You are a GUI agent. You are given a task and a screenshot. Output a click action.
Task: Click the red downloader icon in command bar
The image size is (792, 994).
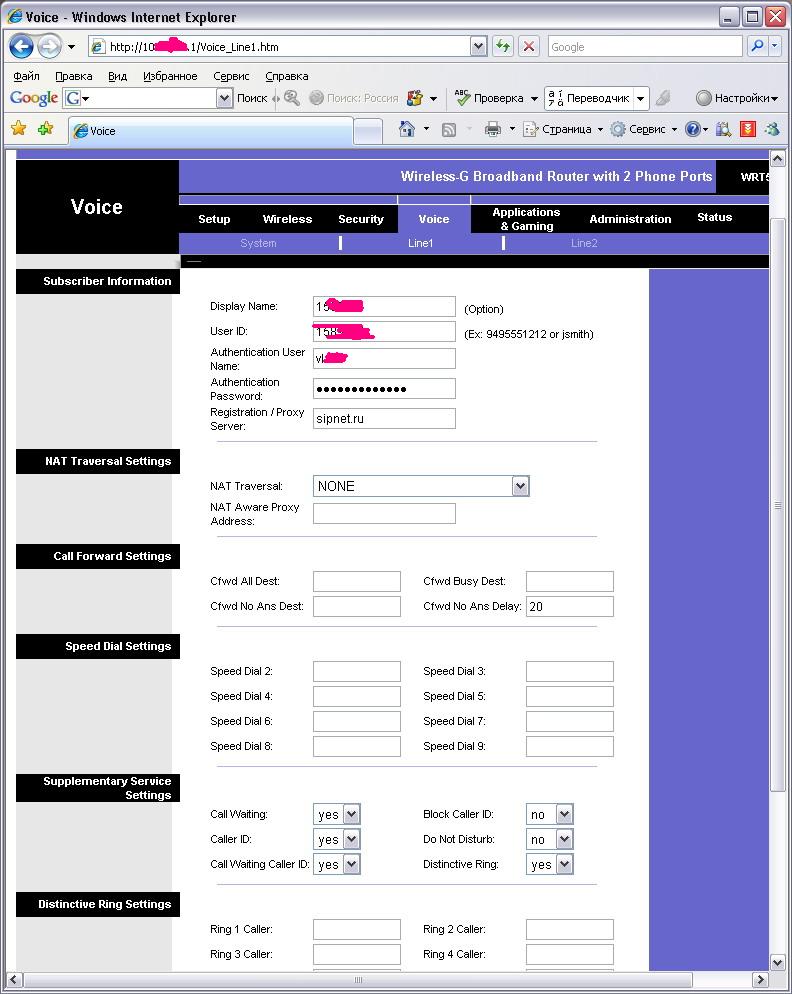pos(748,129)
